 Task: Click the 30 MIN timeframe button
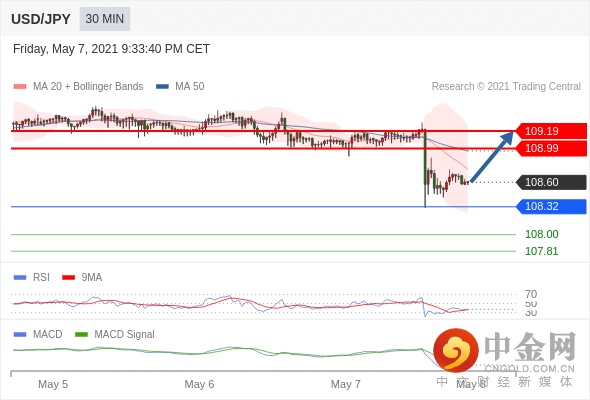pos(105,19)
